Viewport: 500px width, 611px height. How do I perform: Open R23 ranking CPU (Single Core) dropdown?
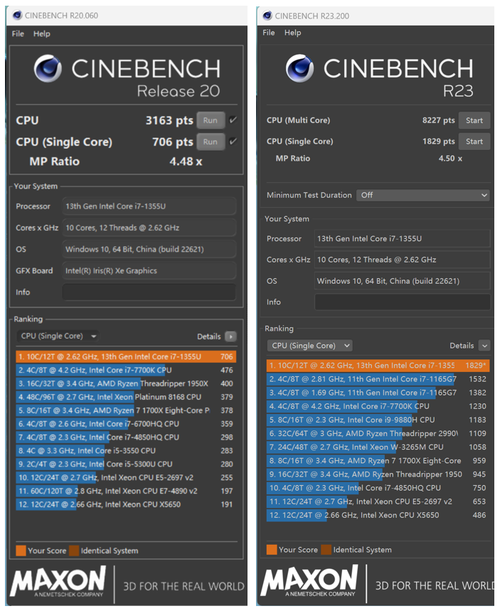309,346
